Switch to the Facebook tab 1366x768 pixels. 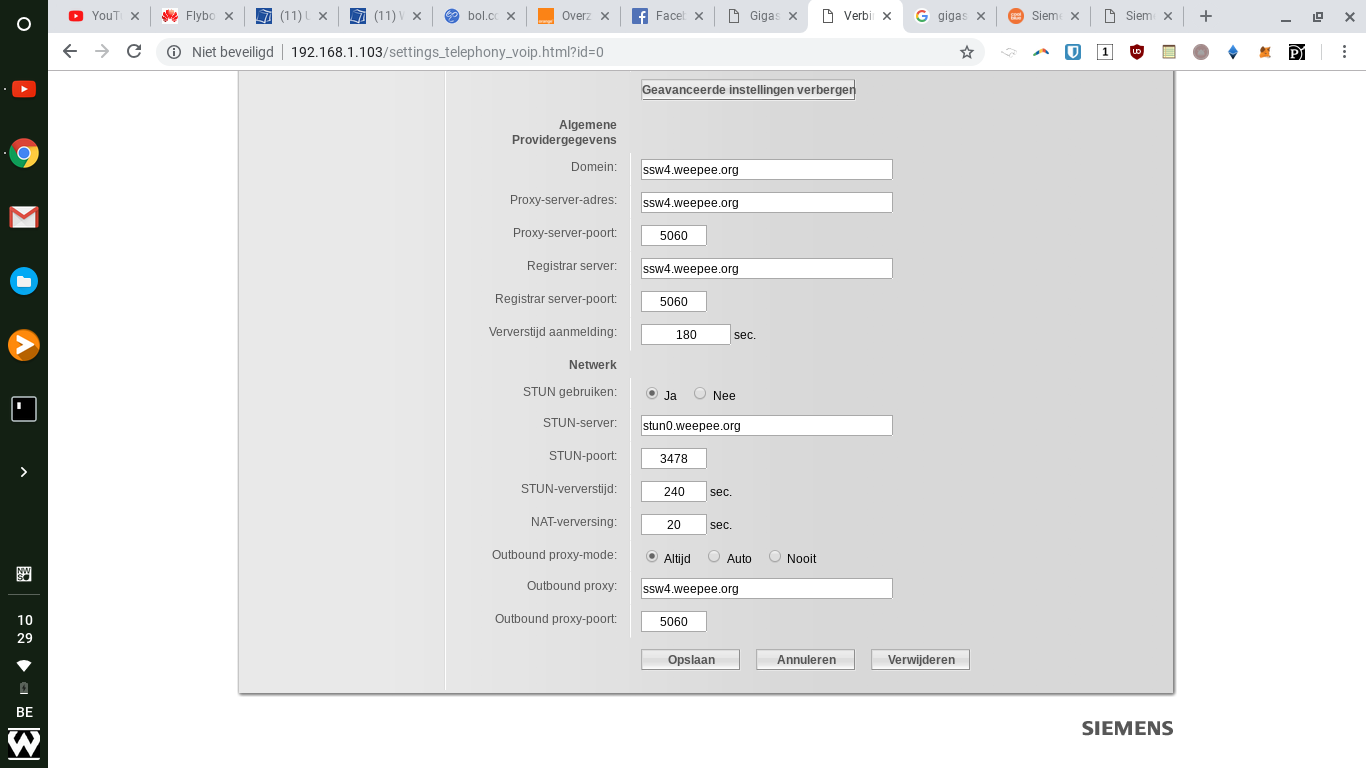click(662, 16)
